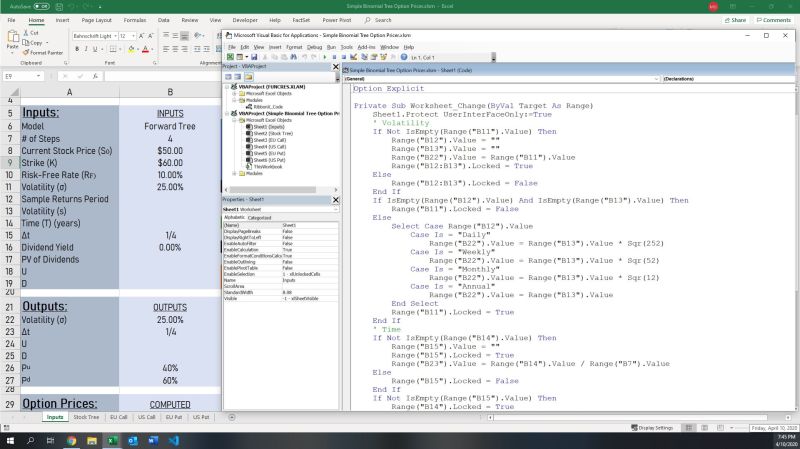
Task: Click the Excel formula bar input
Action: point(162,76)
